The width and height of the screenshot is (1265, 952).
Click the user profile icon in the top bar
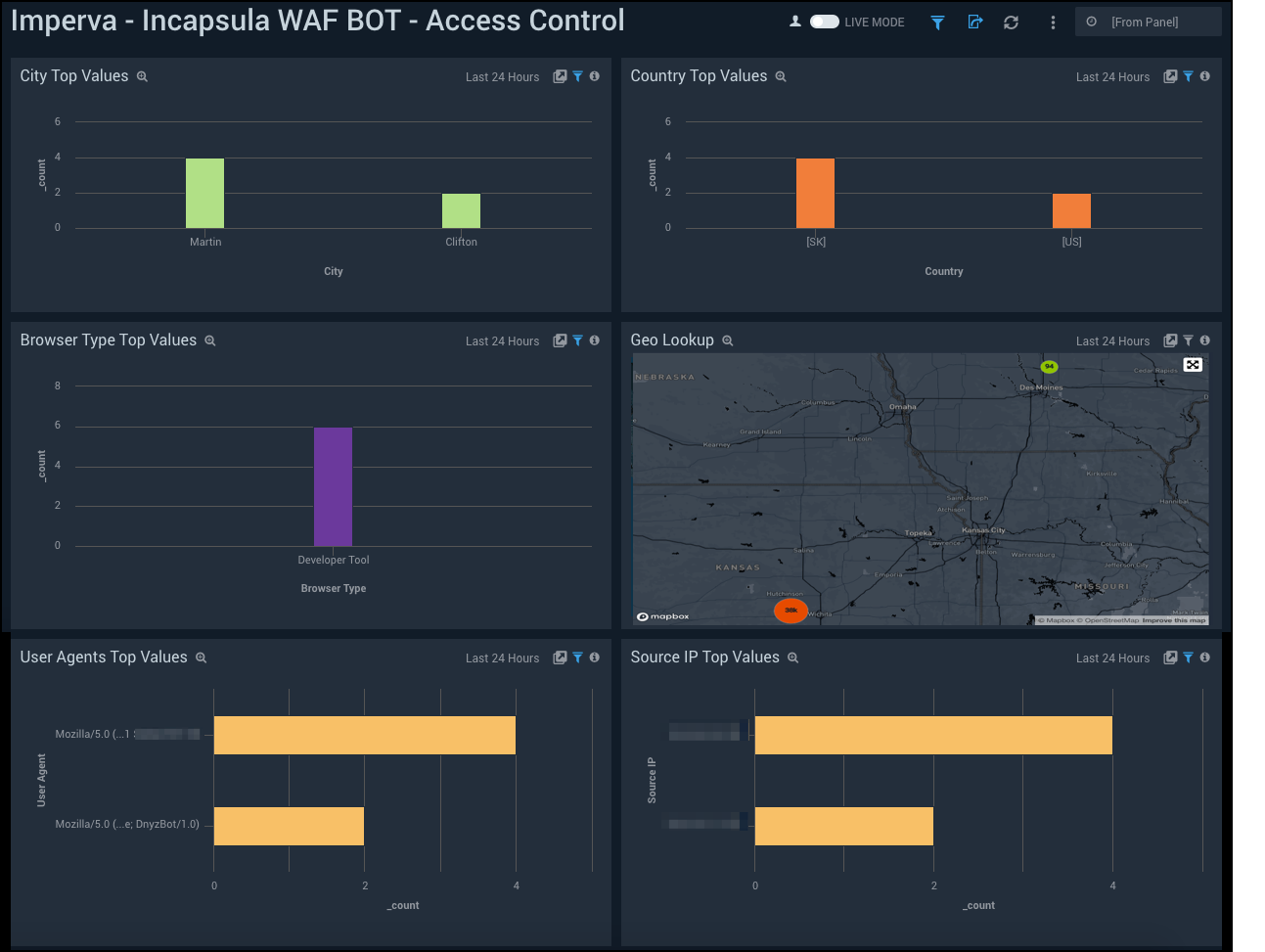point(795,21)
